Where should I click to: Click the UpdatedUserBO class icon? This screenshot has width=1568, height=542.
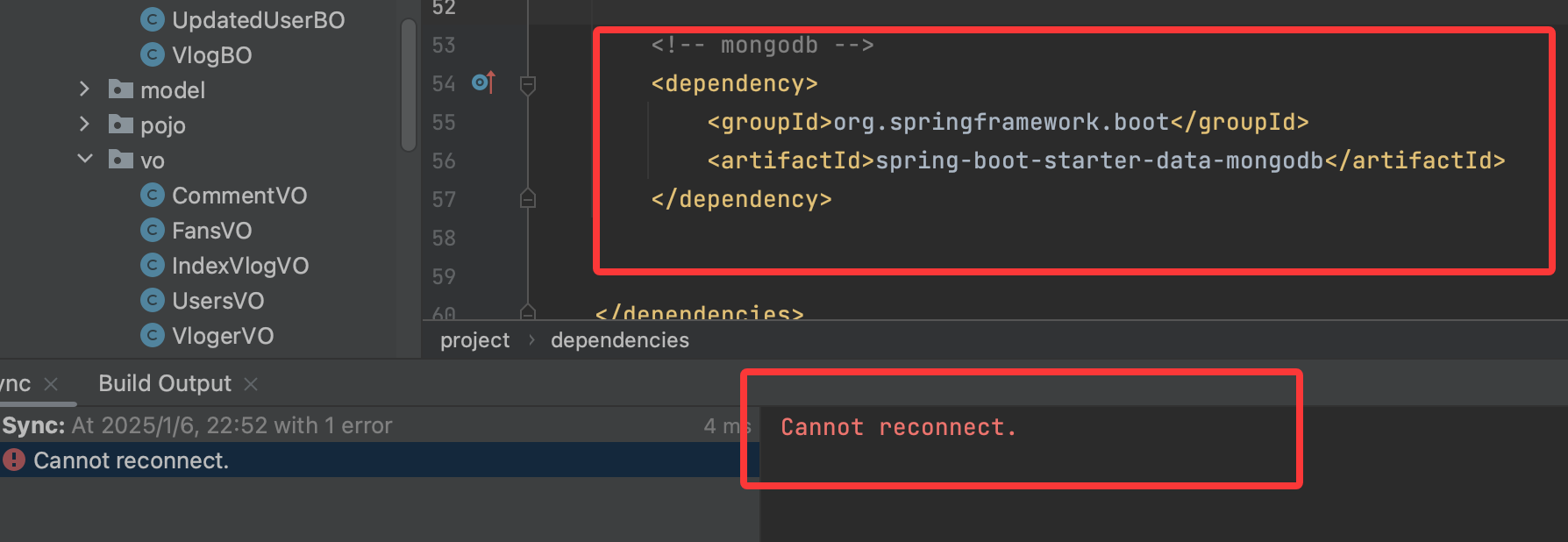pyautogui.click(x=153, y=19)
